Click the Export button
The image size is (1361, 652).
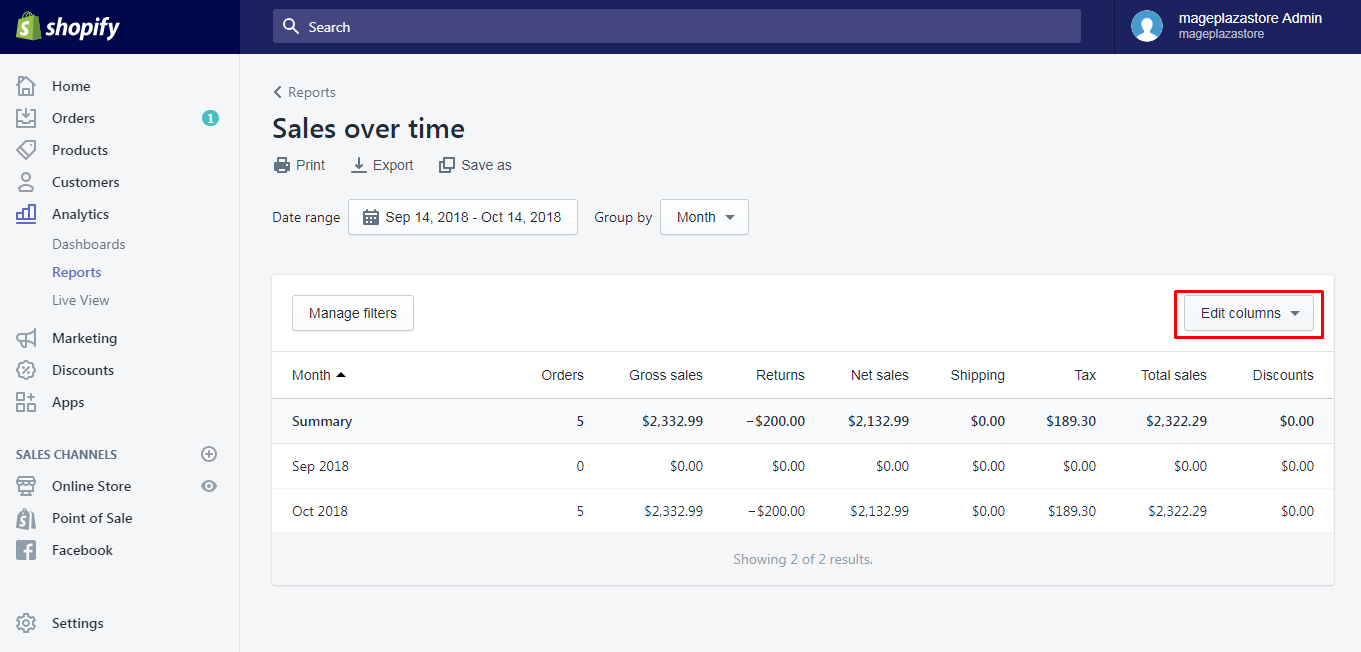point(382,165)
